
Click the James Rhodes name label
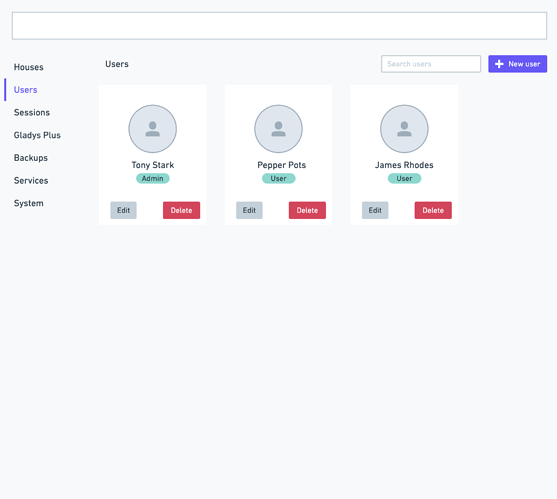(404, 165)
